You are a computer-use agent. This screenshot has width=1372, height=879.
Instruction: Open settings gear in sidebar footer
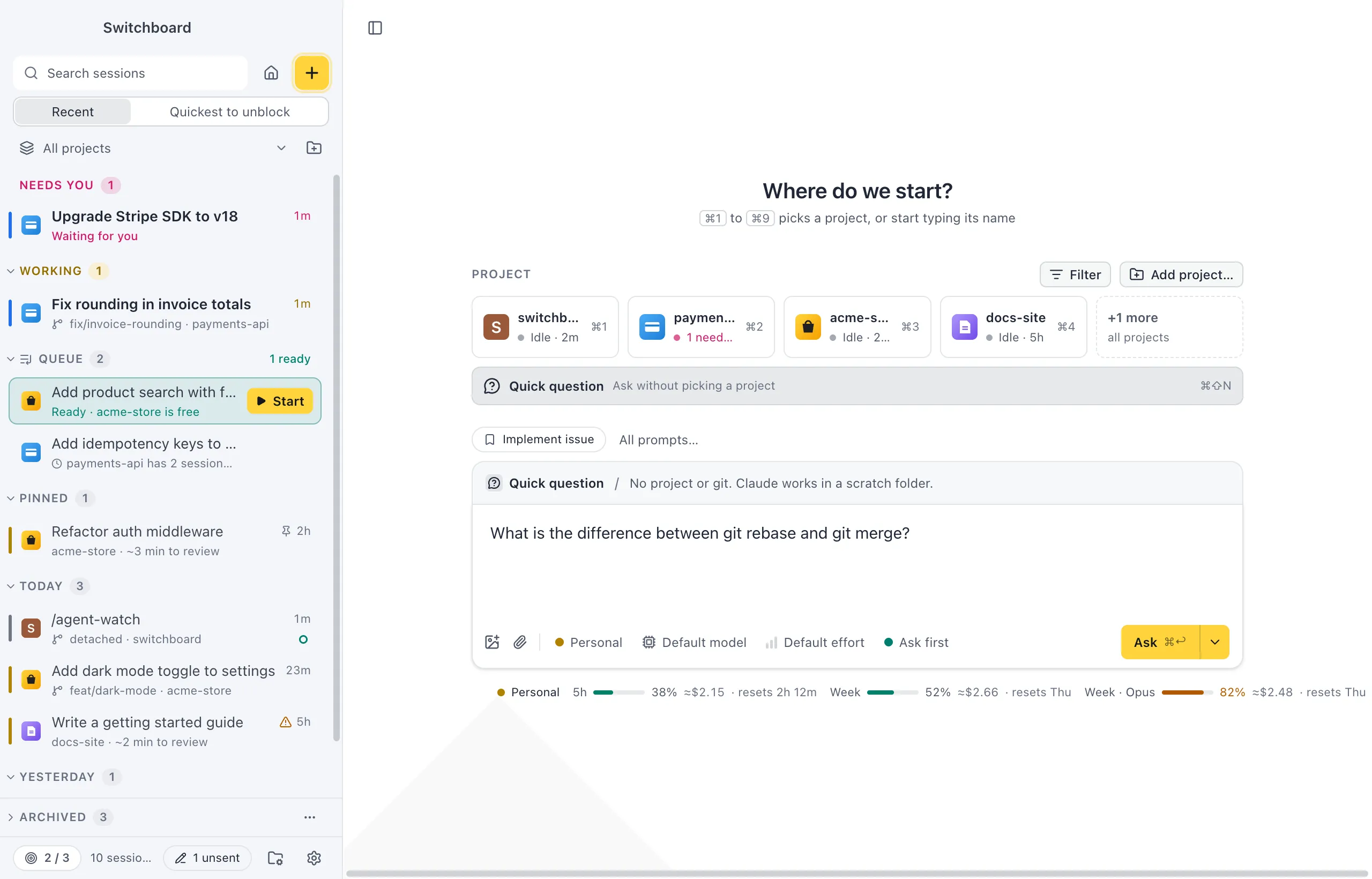pyautogui.click(x=314, y=858)
